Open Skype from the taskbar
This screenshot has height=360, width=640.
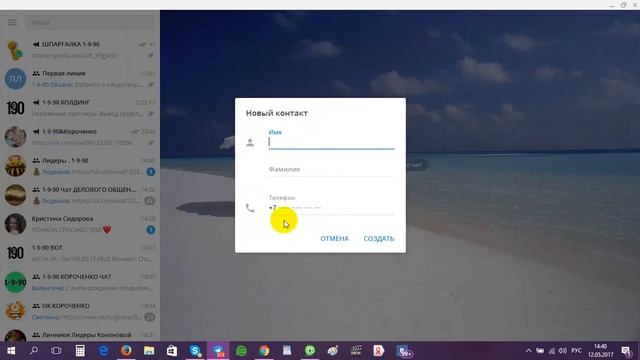tap(195, 351)
